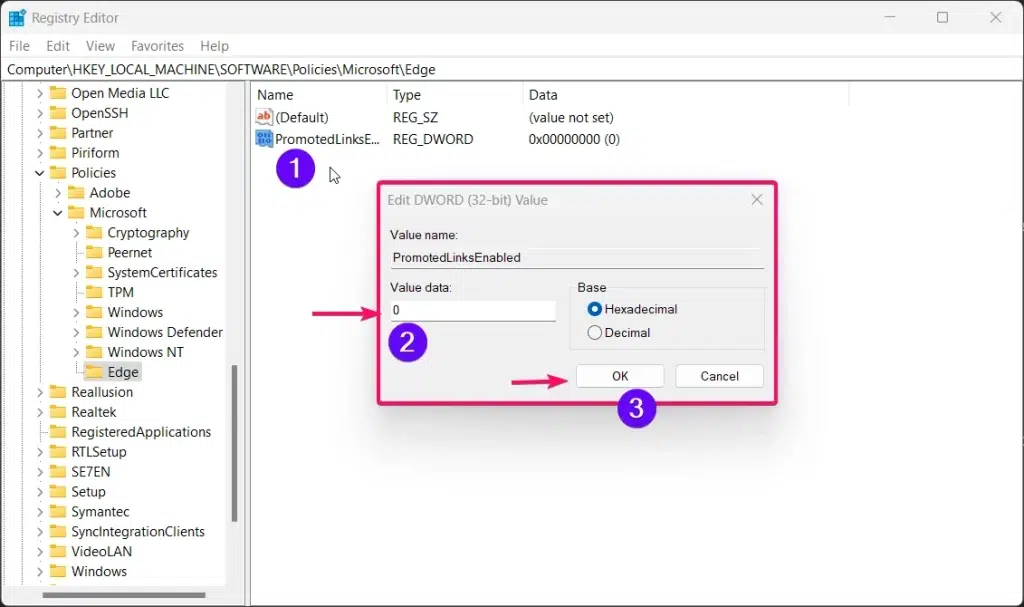The width and height of the screenshot is (1024, 607).
Task: Expand the SyncIntegrationClients key
Action: [40, 532]
